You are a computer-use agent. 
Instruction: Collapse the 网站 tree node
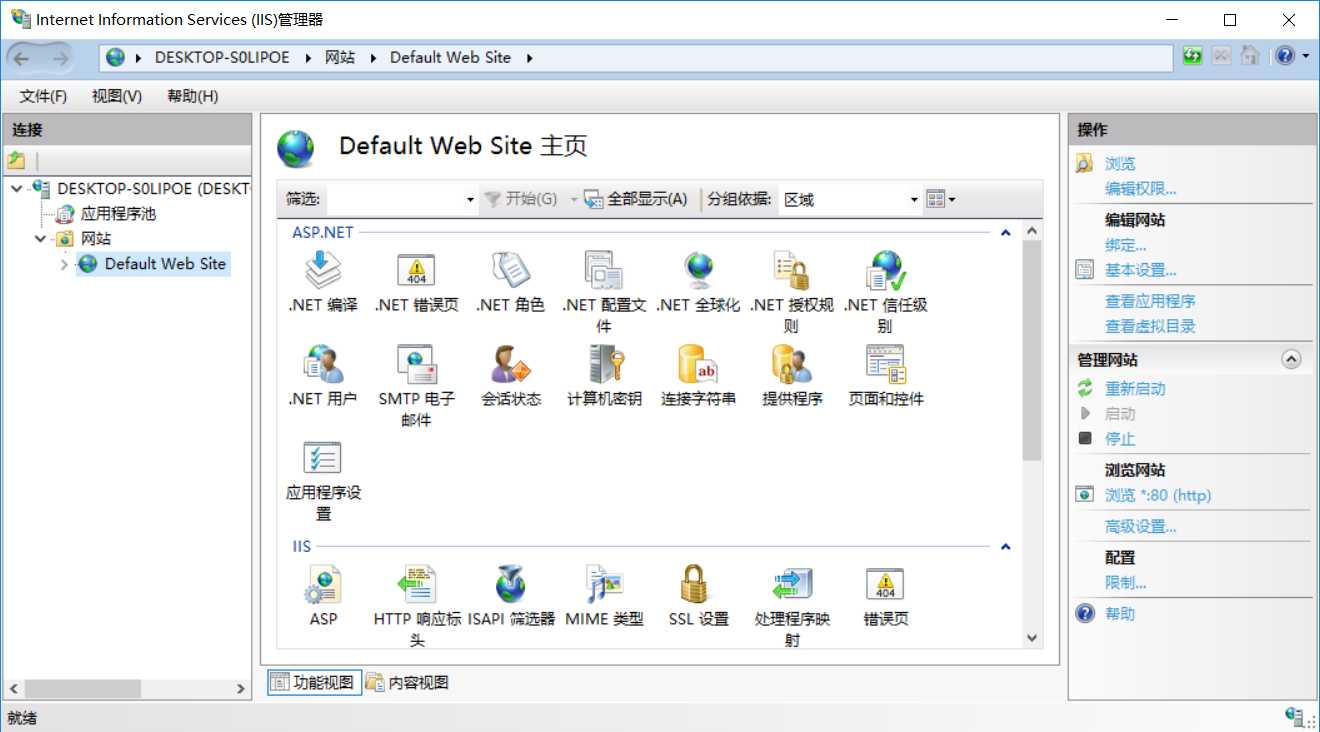[x=41, y=239]
